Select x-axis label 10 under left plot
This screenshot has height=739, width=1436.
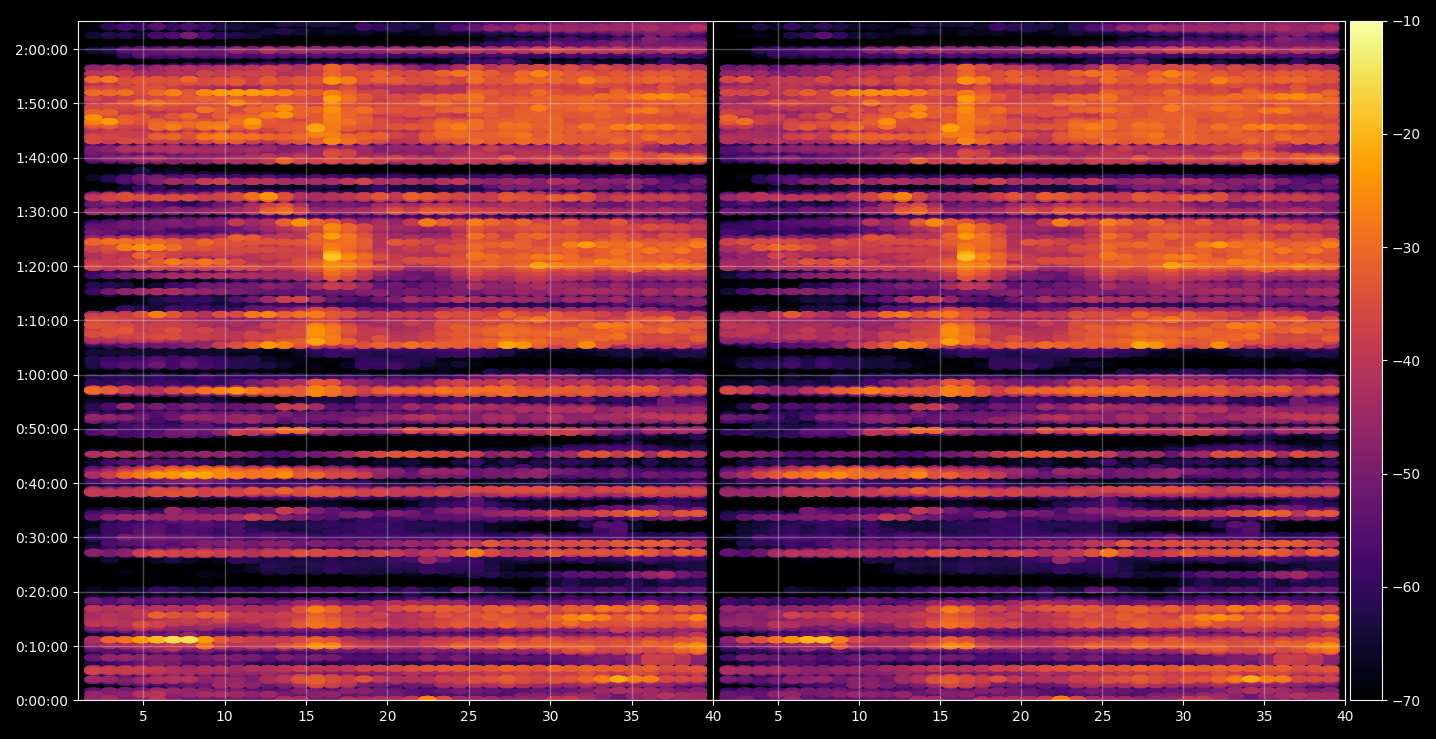point(224,717)
